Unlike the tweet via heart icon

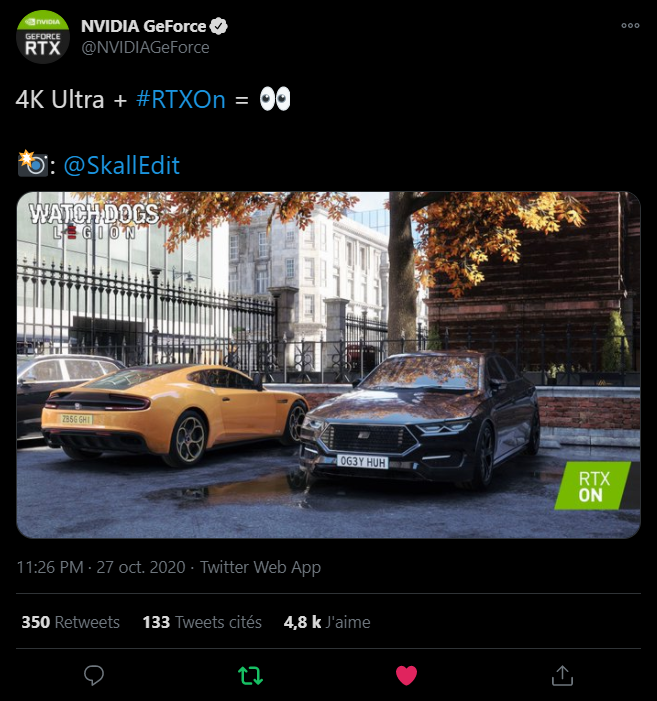406,675
